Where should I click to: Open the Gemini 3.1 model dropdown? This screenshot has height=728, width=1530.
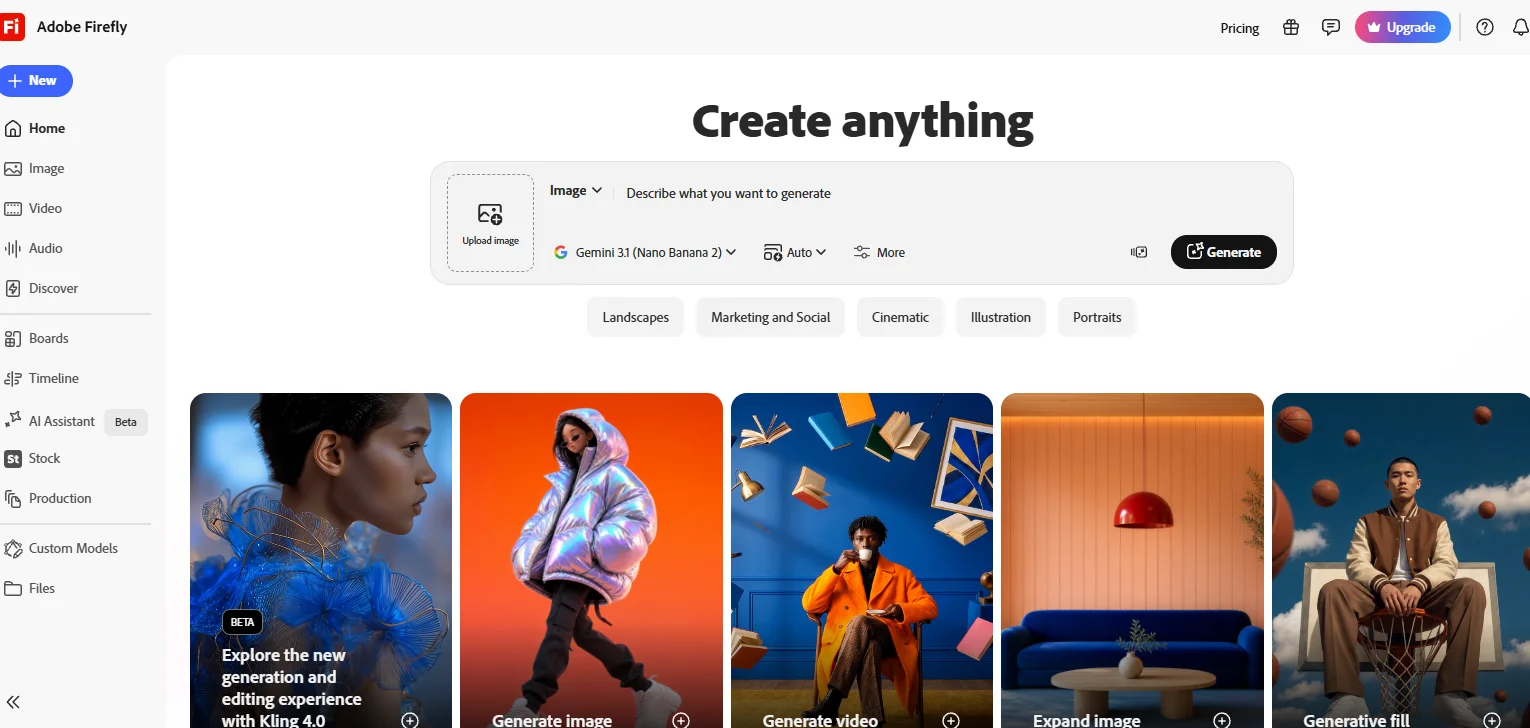pyautogui.click(x=645, y=252)
